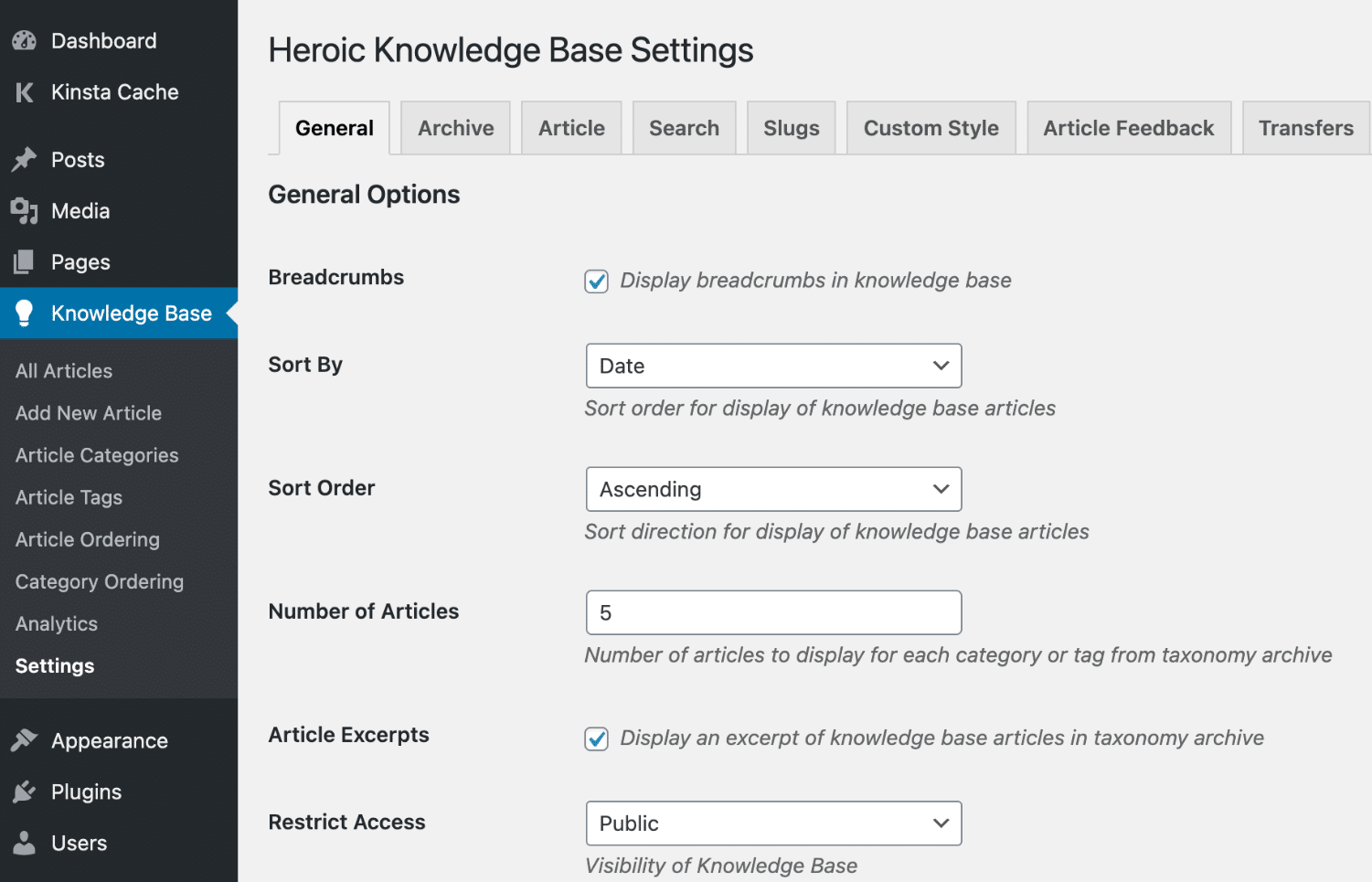Uncheck Display breadcrumbs in knowledge base
This screenshot has width=1372, height=882.
[595, 281]
